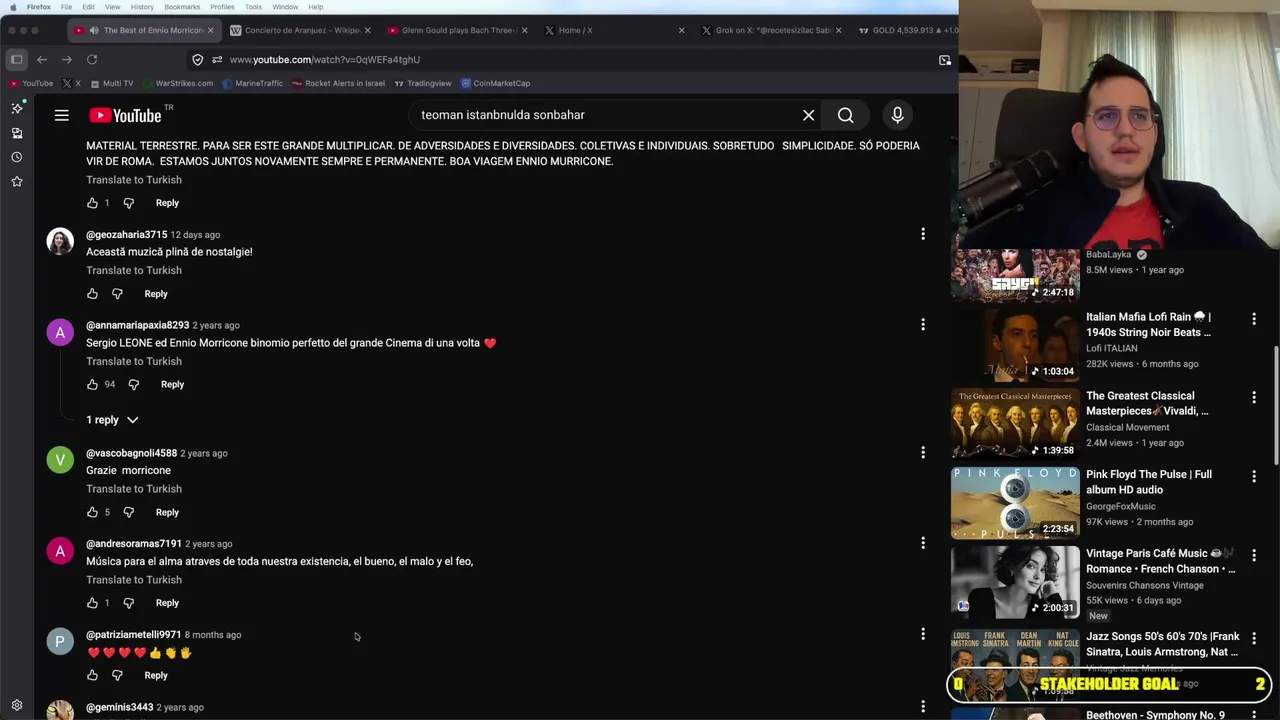The image size is (1280, 720).
Task: Open options for @patriziametelli9971 comment
Action: (x=923, y=633)
